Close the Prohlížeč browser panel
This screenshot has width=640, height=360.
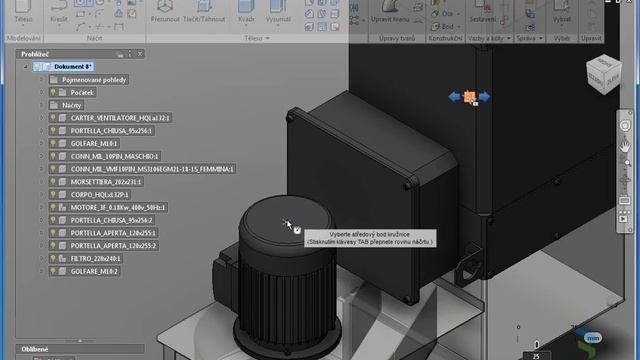coord(140,53)
